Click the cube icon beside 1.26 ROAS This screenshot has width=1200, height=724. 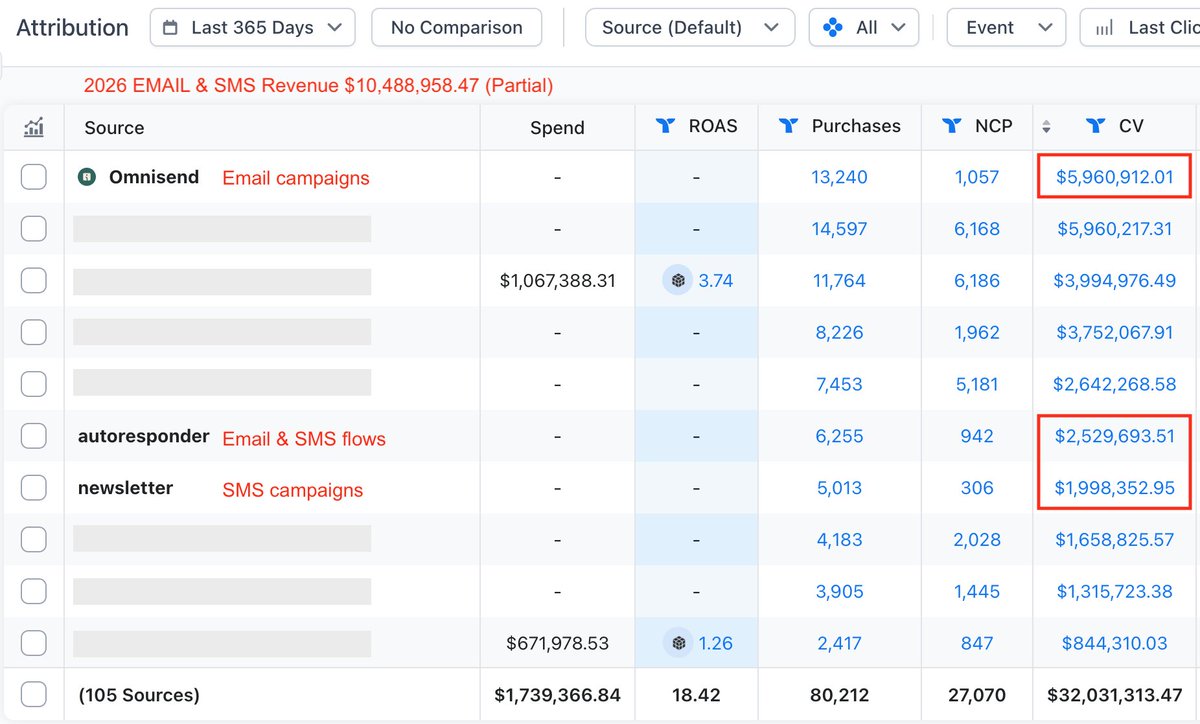click(x=679, y=643)
